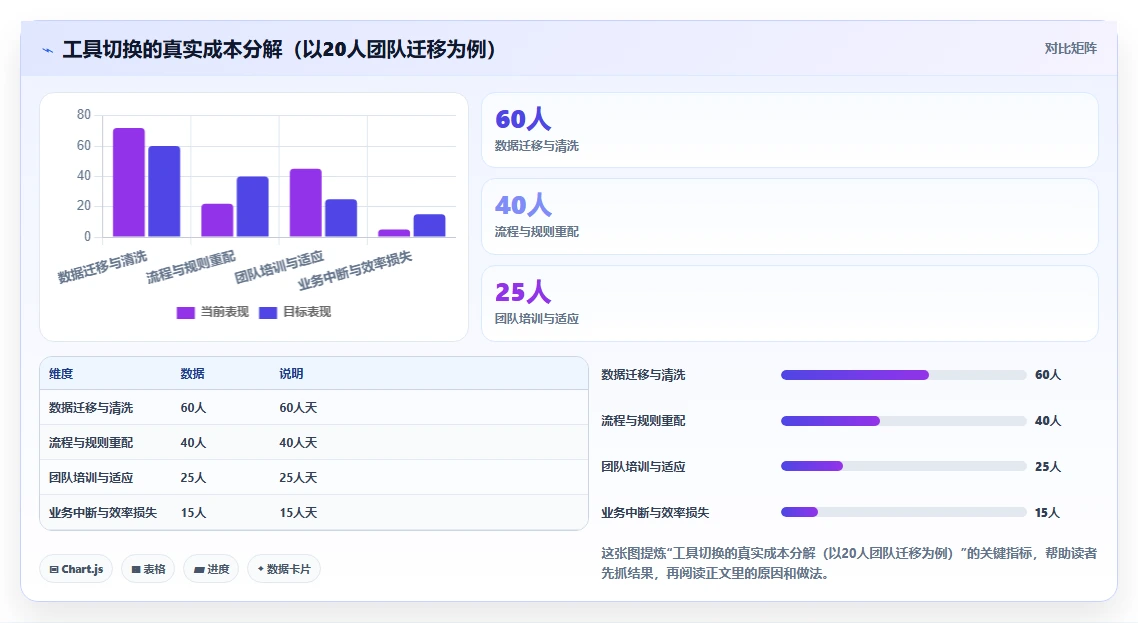Click the 25人天 table cell
Screen dimensions: 1138x623
click(x=298, y=478)
